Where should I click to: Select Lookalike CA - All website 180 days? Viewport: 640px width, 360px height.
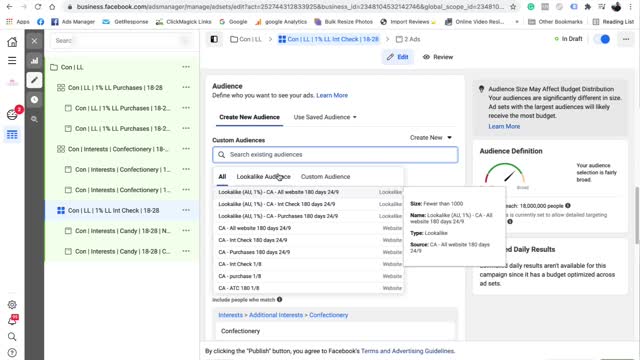[x=308, y=192]
